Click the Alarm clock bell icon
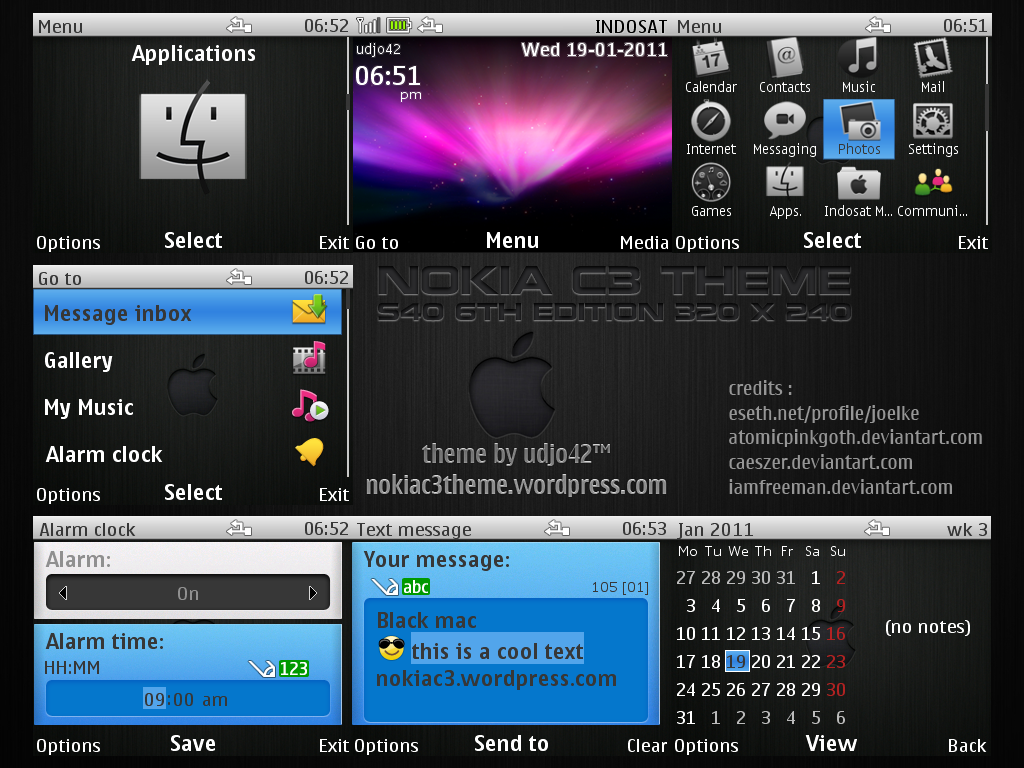This screenshot has width=1024, height=768. [x=310, y=452]
